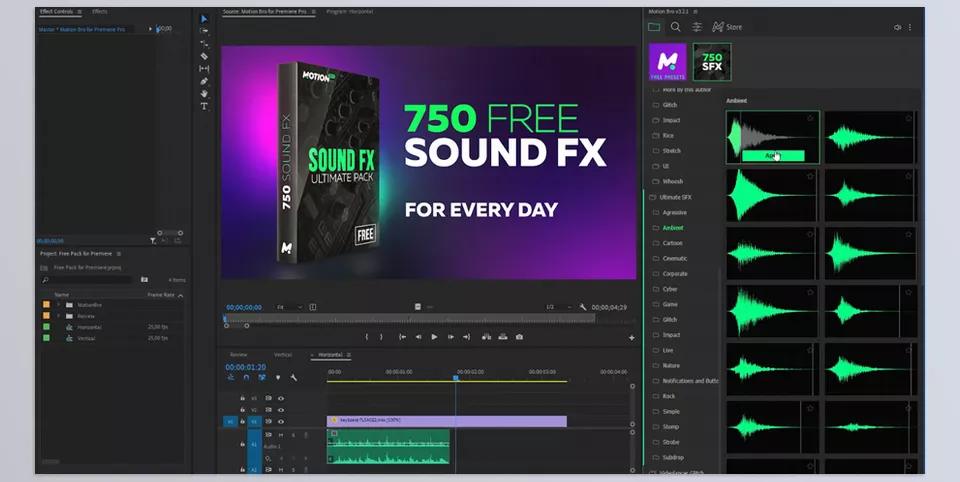Toggle V2 track output eye

tap(280, 410)
